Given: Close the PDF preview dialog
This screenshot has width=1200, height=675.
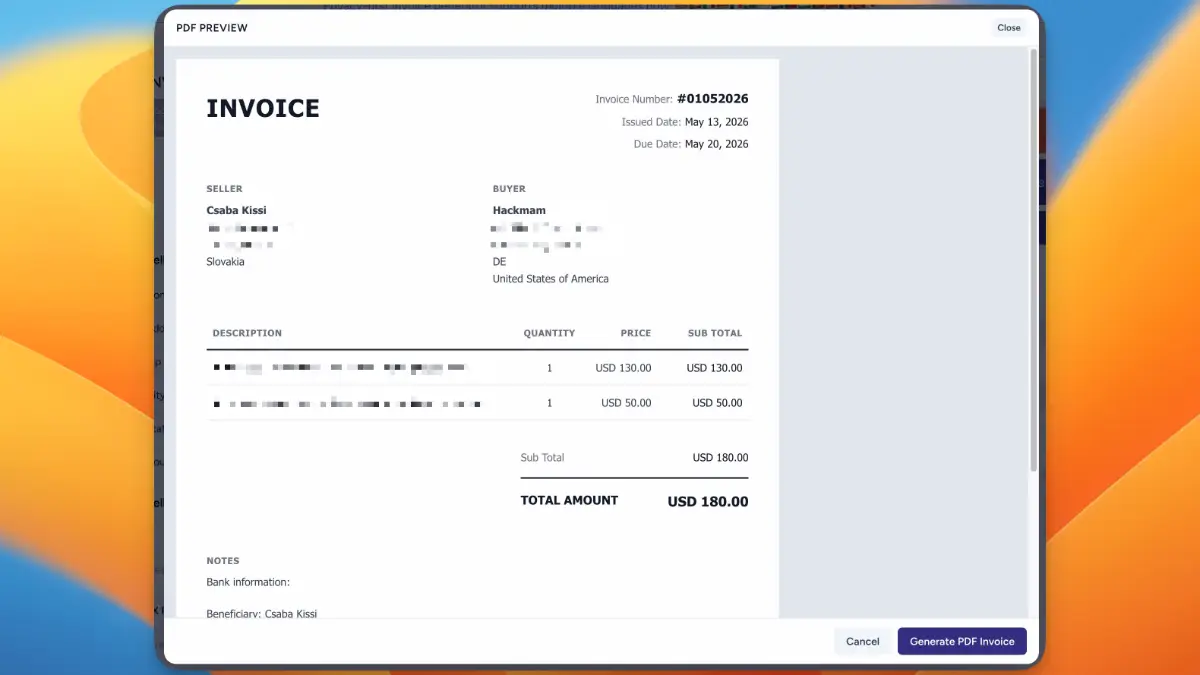Looking at the screenshot, I should tap(1008, 28).
